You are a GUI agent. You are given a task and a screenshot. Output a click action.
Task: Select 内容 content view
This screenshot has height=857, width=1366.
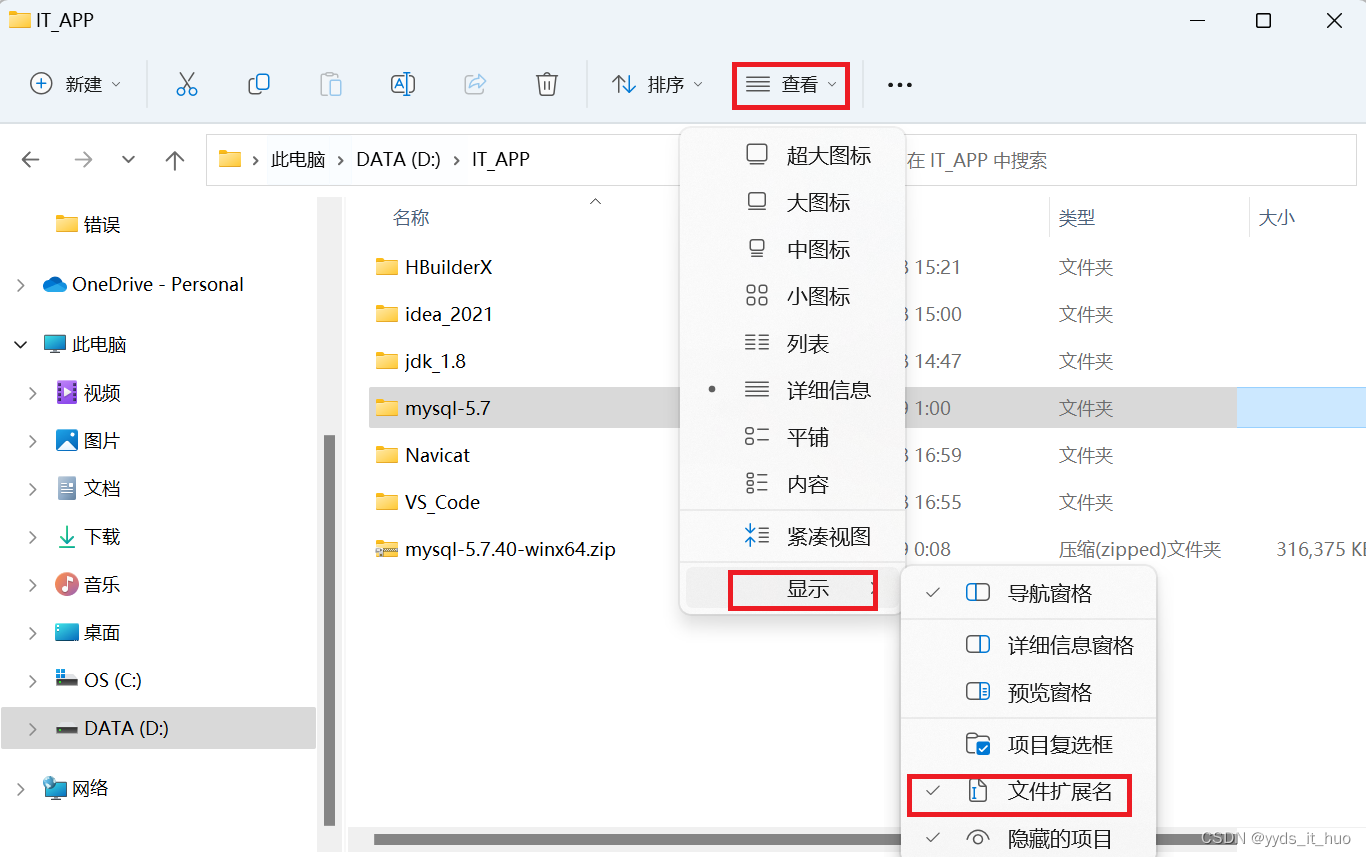(792, 484)
